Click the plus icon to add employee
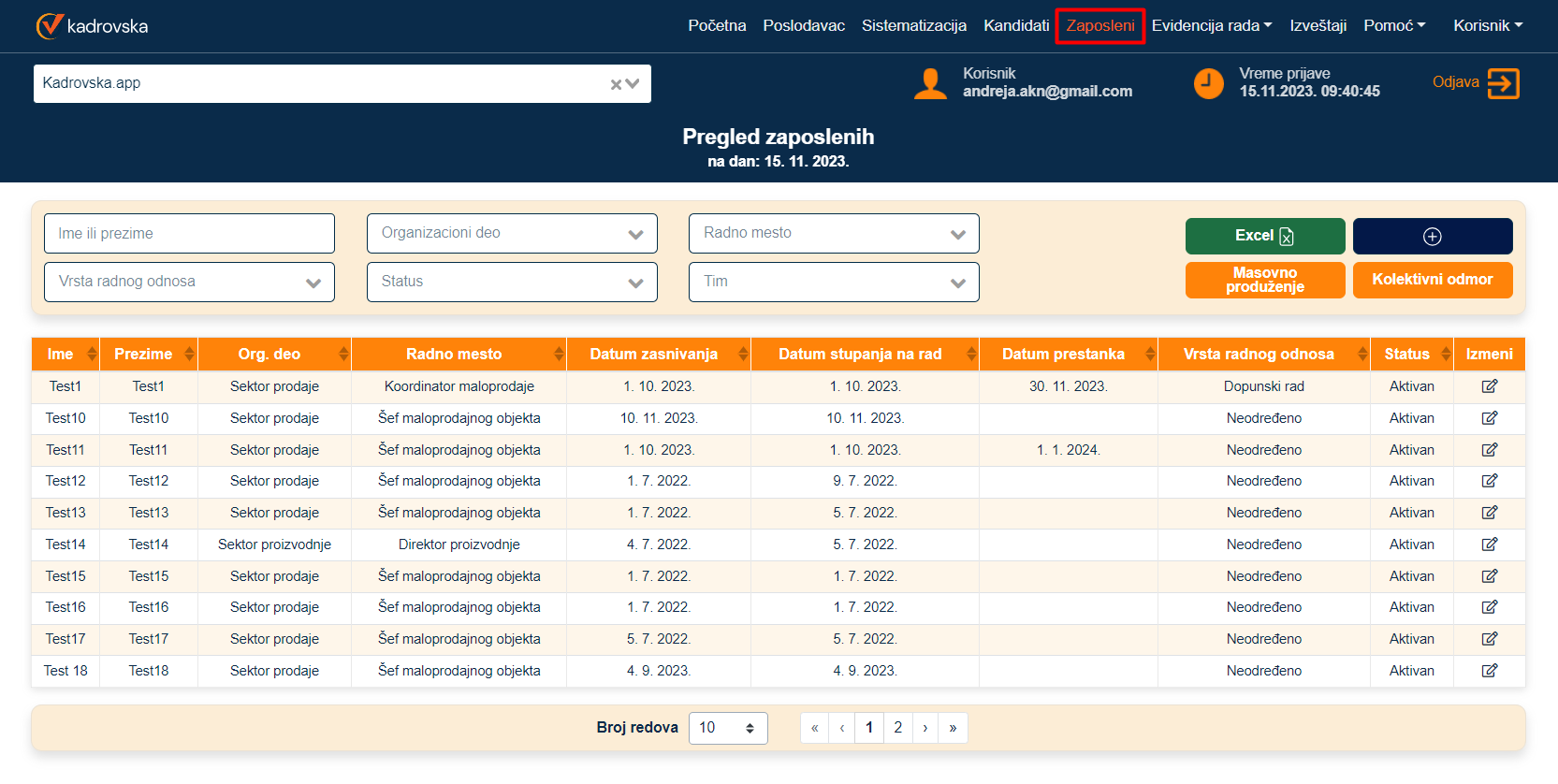Screen dimensions: 1558x784 coord(1432,237)
